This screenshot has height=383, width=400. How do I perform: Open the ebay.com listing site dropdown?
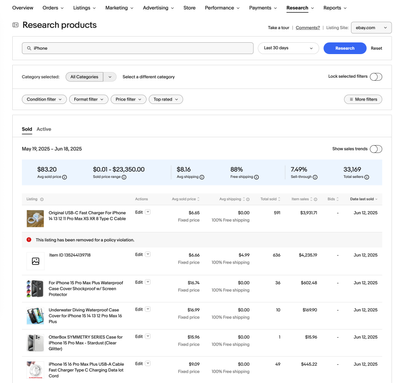[x=371, y=28]
